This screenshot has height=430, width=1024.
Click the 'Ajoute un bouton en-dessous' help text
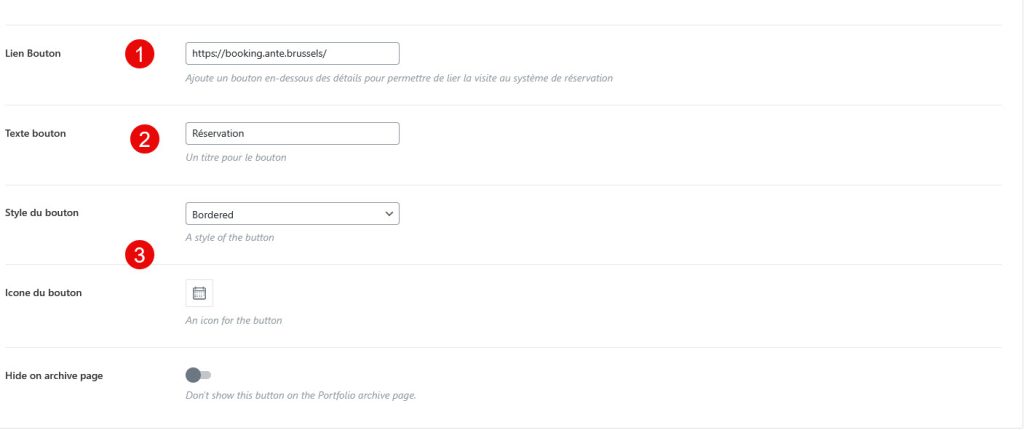(x=399, y=78)
